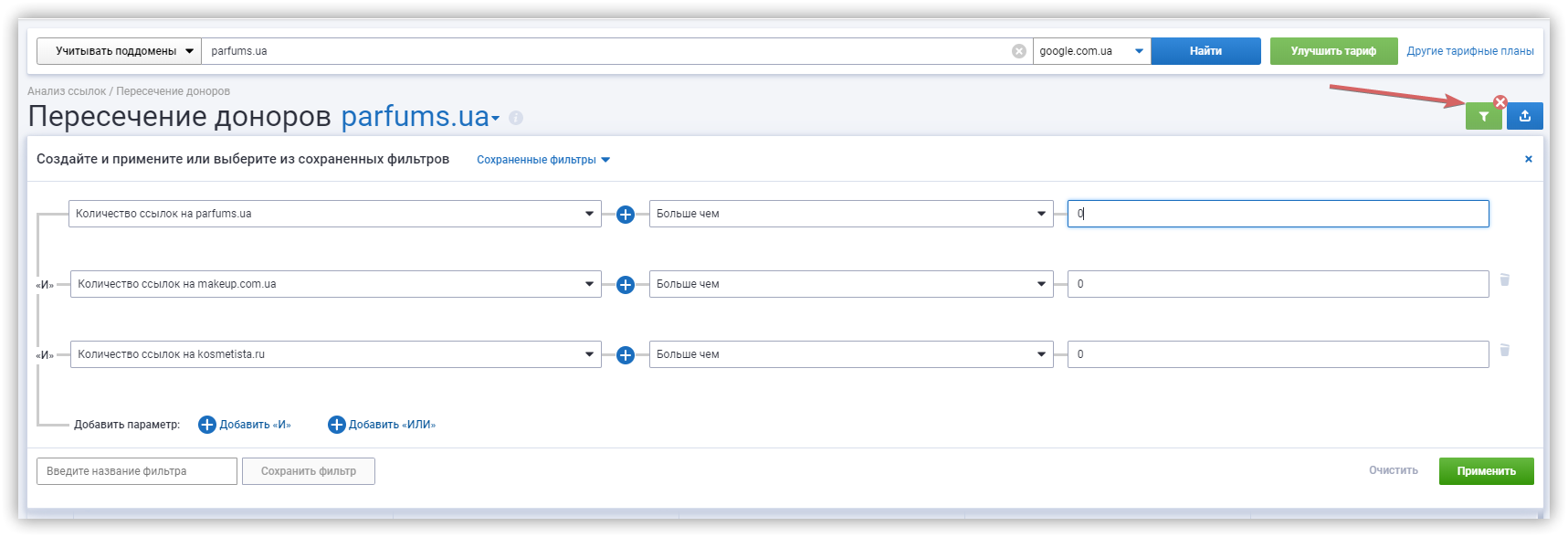Add condition plus icon in kosmetista.ru row
The width and height of the screenshot is (1568, 537).
pos(626,355)
